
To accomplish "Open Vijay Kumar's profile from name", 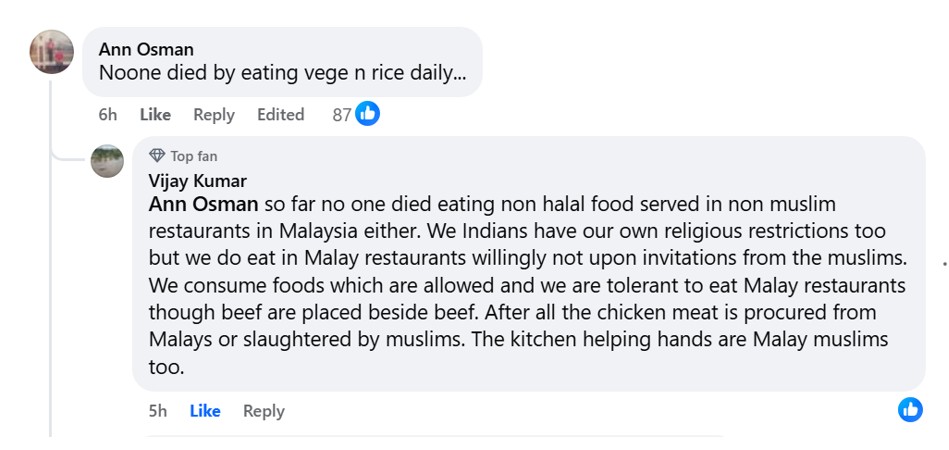I will click(x=197, y=181).
